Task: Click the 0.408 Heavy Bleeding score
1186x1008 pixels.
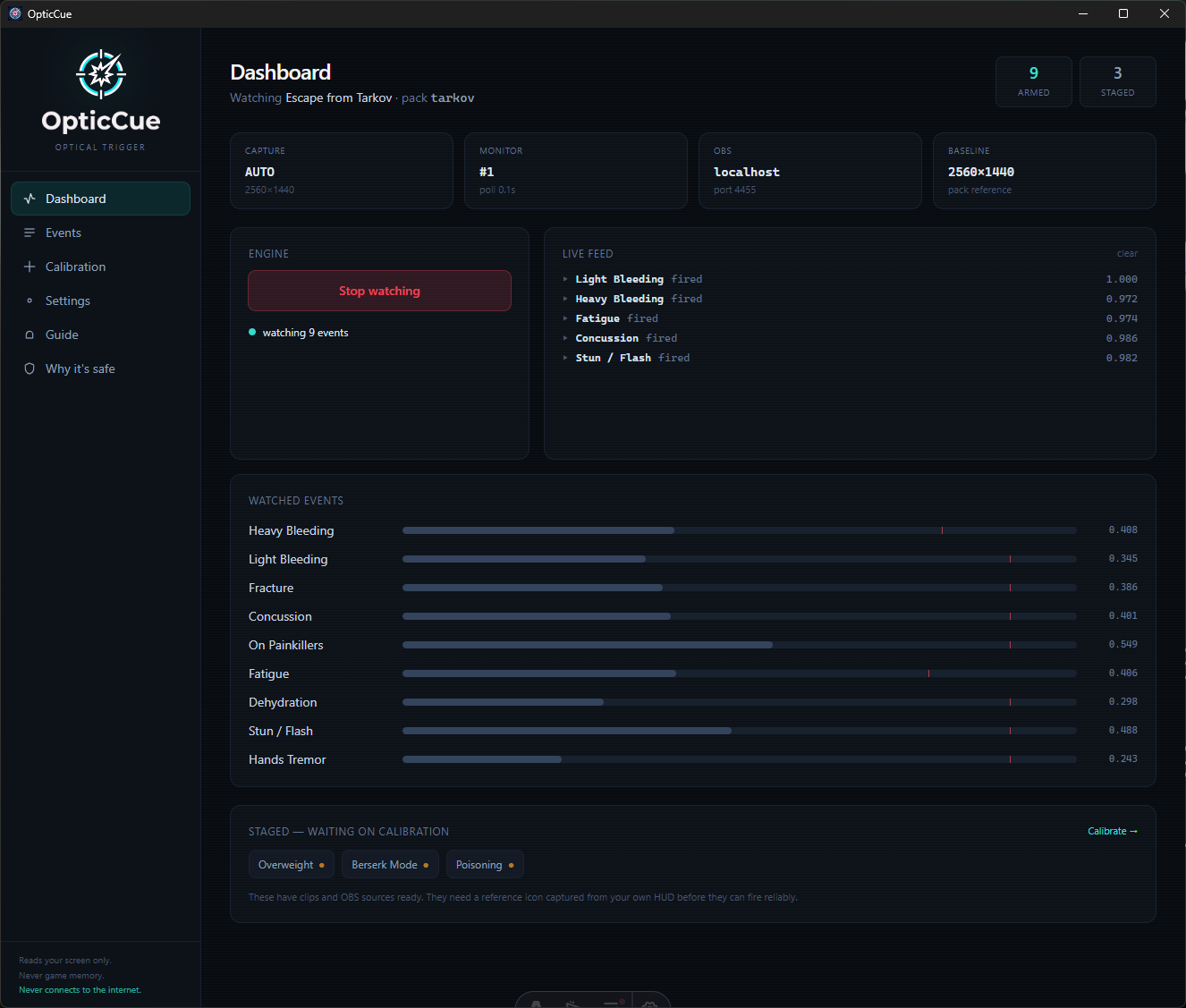Action: pyautogui.click(x=1123, y=530)
